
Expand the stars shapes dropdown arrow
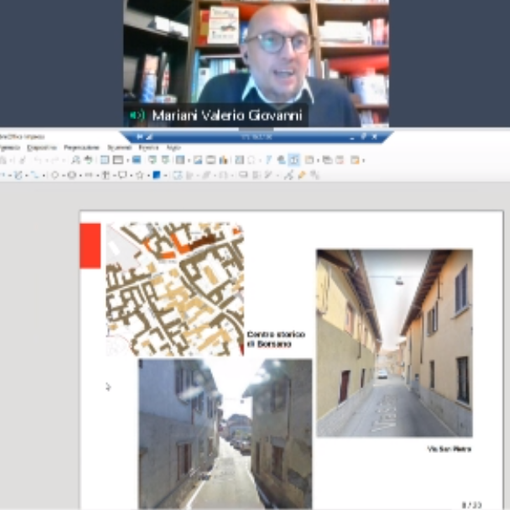click(x=148, y=176)
